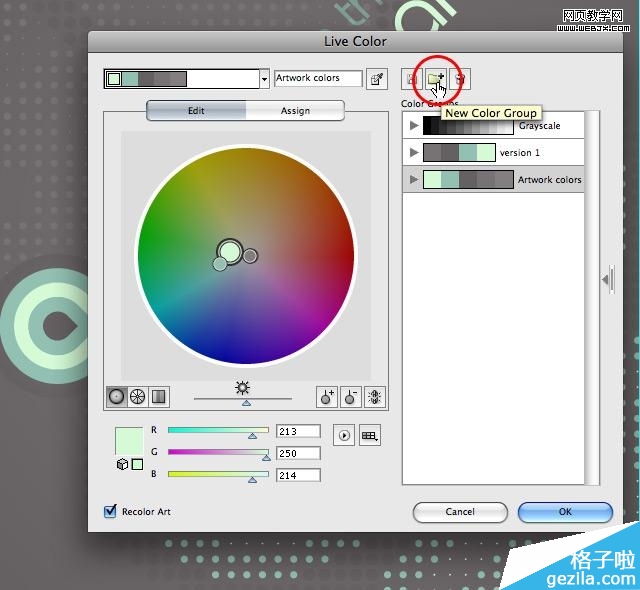The height and width of the screenshot is (590, 640).
Task: Click the color mode arrow button beside R slider
Action: pos(344,435)
